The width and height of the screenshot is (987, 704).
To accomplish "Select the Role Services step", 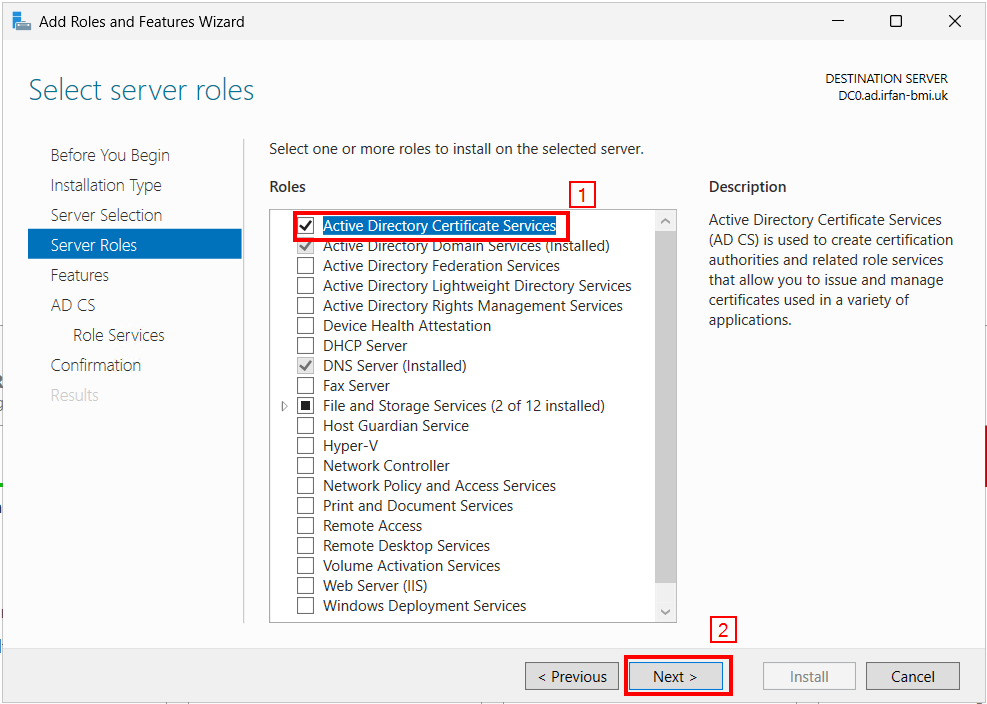I will [118, 335].
